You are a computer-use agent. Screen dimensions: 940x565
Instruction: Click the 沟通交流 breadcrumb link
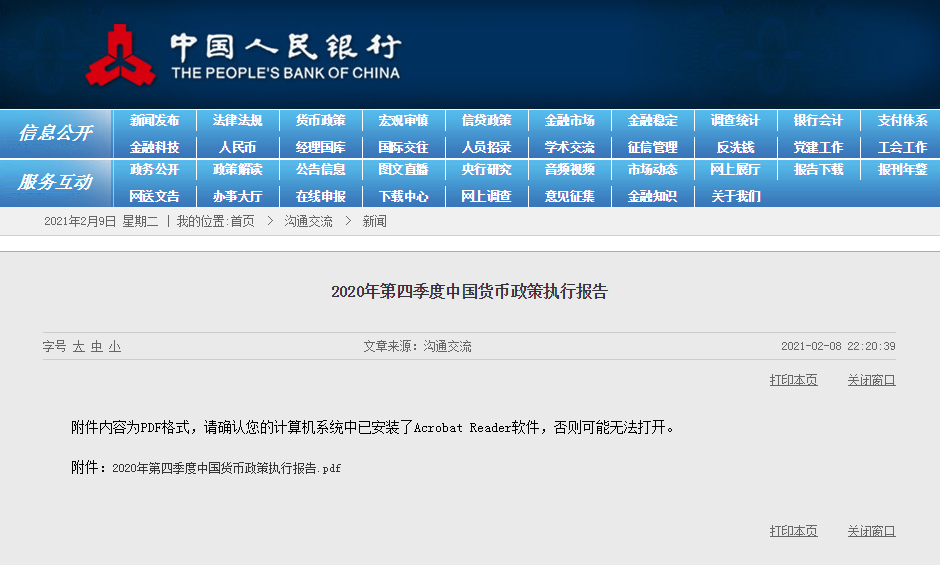tap(308, 221)
